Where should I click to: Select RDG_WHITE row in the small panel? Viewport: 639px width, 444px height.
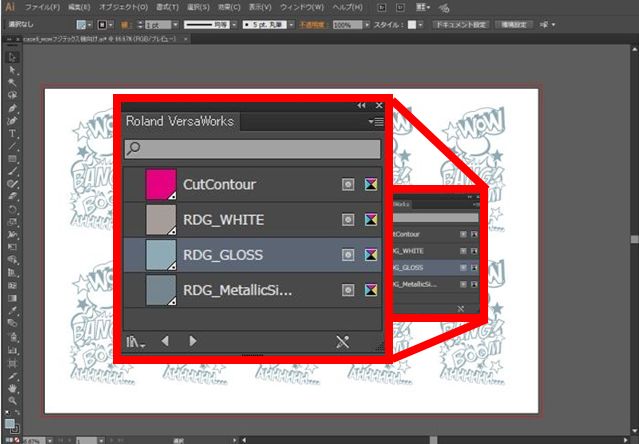(x=436, y=251)
